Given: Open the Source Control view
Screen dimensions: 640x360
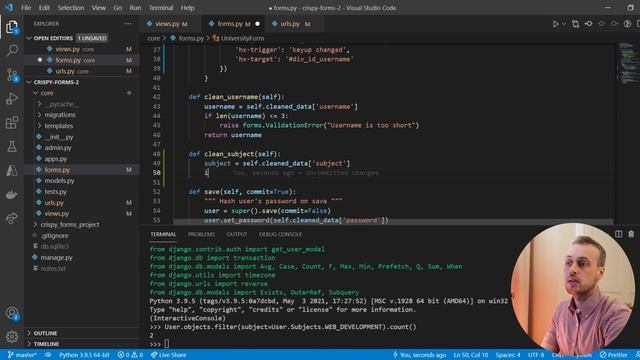Looking at the screenshot, I should coord(12,75).
